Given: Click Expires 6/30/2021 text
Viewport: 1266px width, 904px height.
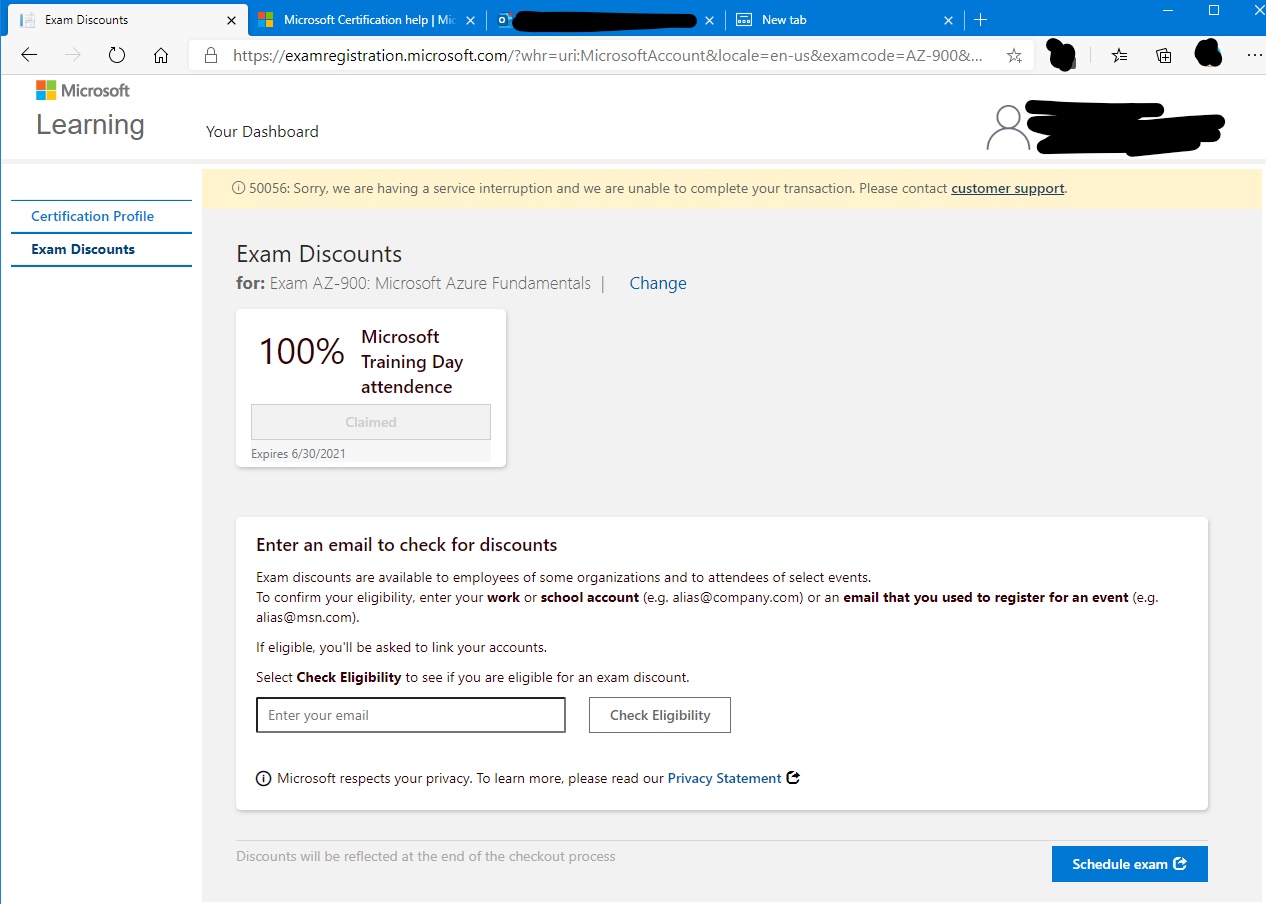Looking at the screenshot, I should 298,453.
